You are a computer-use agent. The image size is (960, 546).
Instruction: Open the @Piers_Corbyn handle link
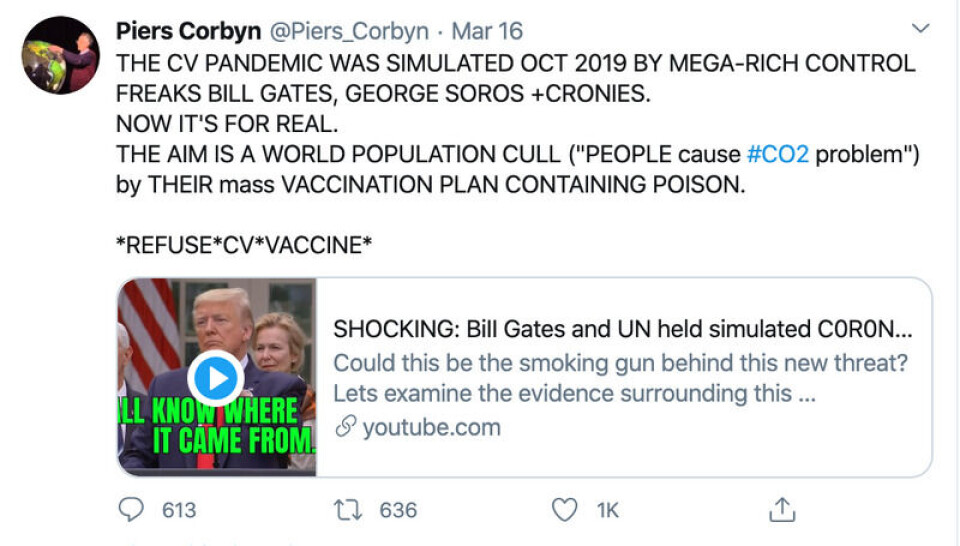(x=345, y=31)
